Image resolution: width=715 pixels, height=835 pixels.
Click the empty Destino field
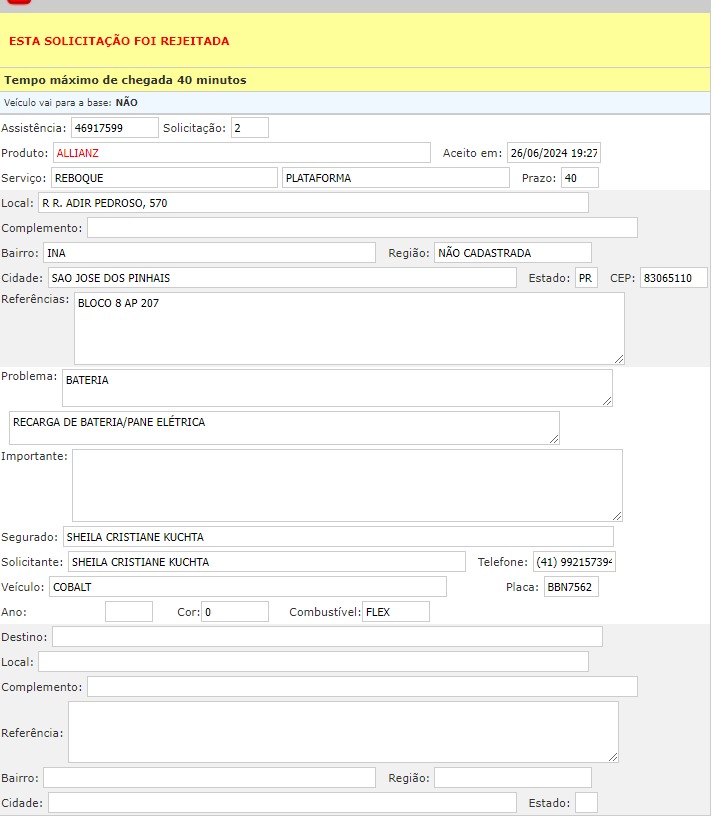tap(327, 637)
